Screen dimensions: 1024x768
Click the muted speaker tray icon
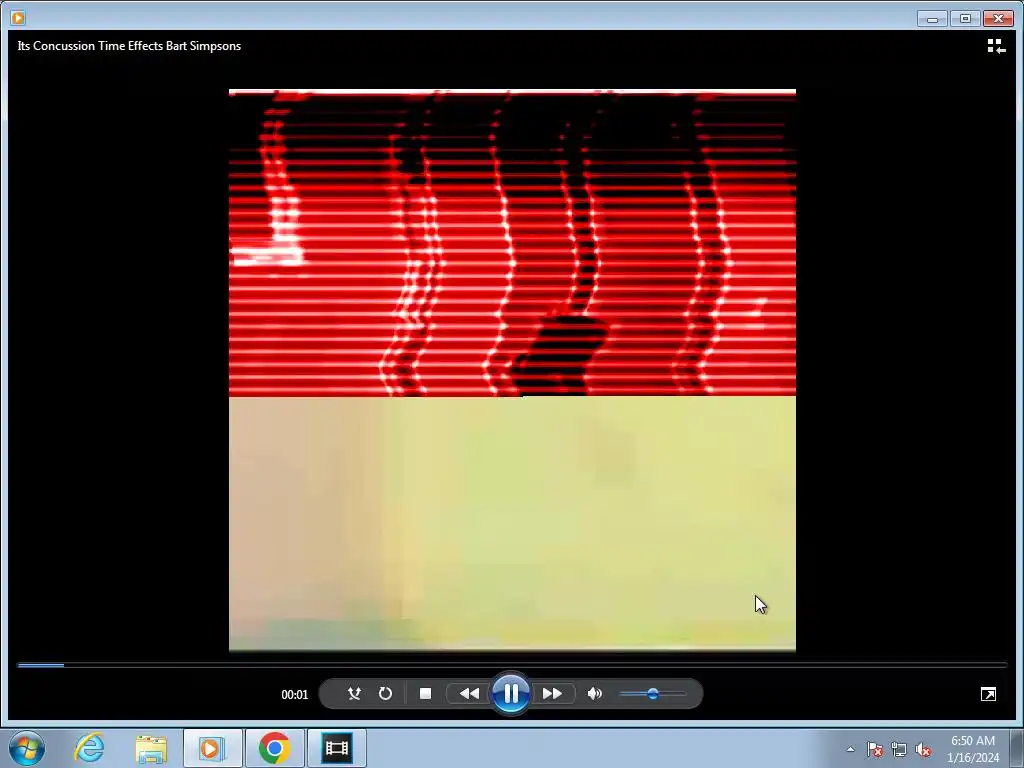coord(923,749)
